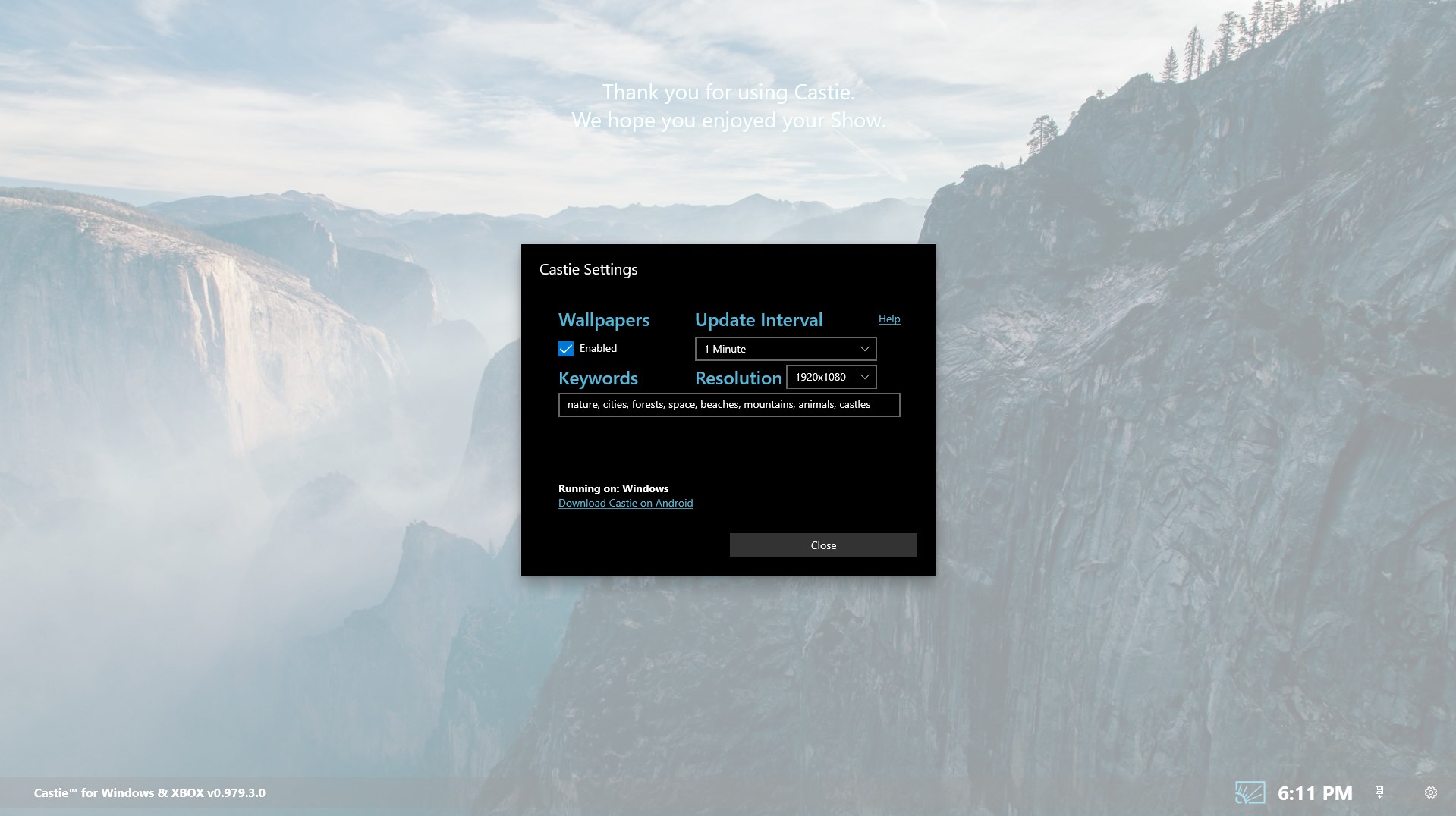
Task: Click the Enabled checkbox label text
Action: pyautogui.click(x=598, y=348)
